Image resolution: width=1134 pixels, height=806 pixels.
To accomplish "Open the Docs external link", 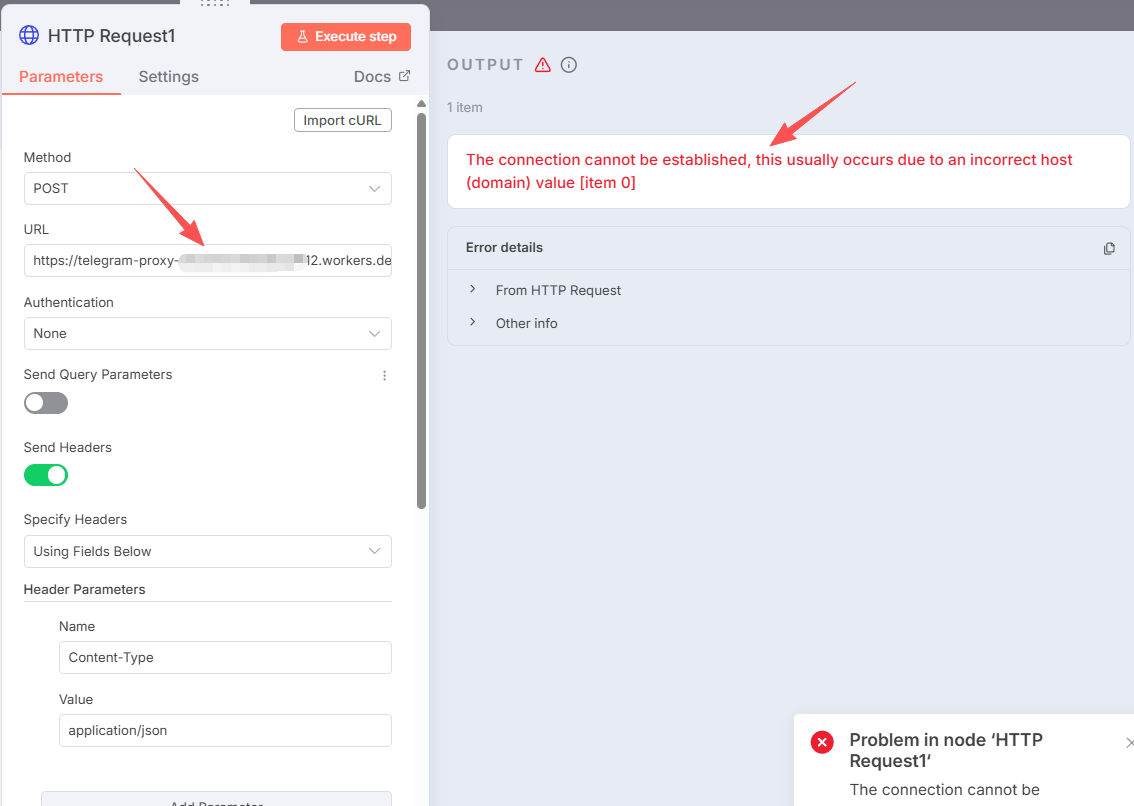I will pos(381,77).
